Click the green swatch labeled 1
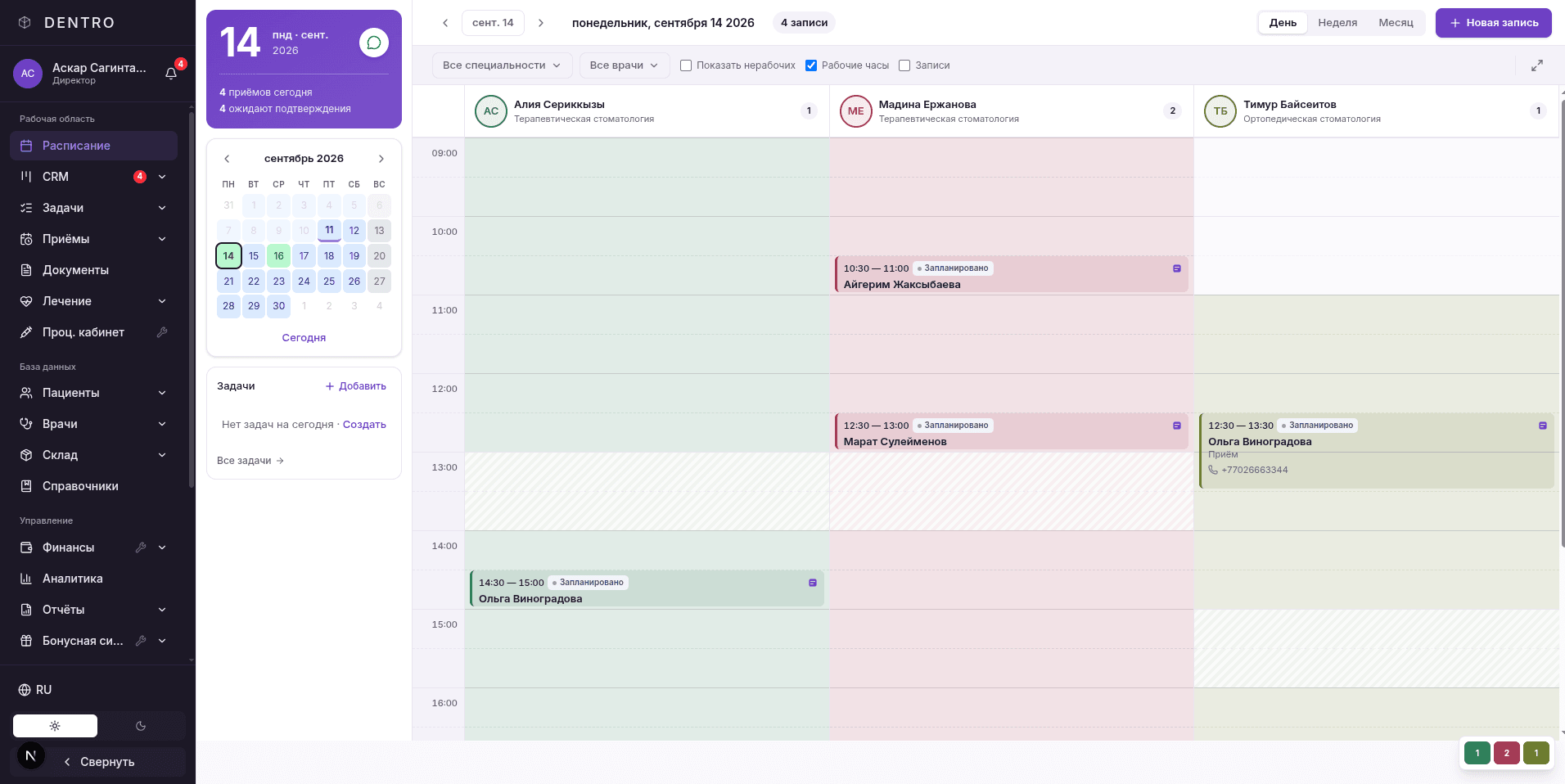The image size is (1565, 784). coord(1477,753)
